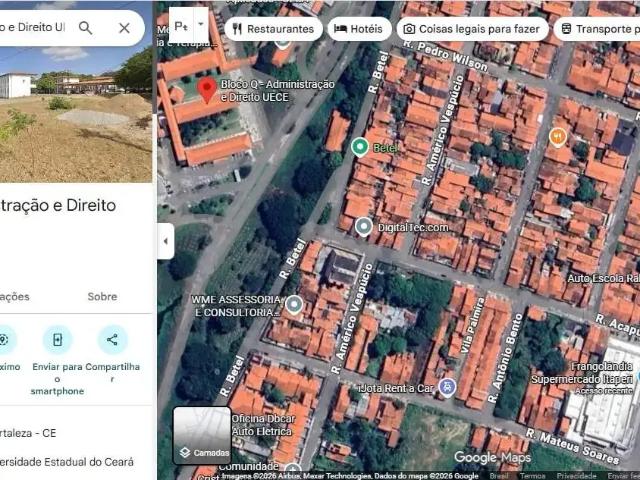Click the Compartilhar share icon
Viewport: 640px width, 480px height.
tap(112, 340)
